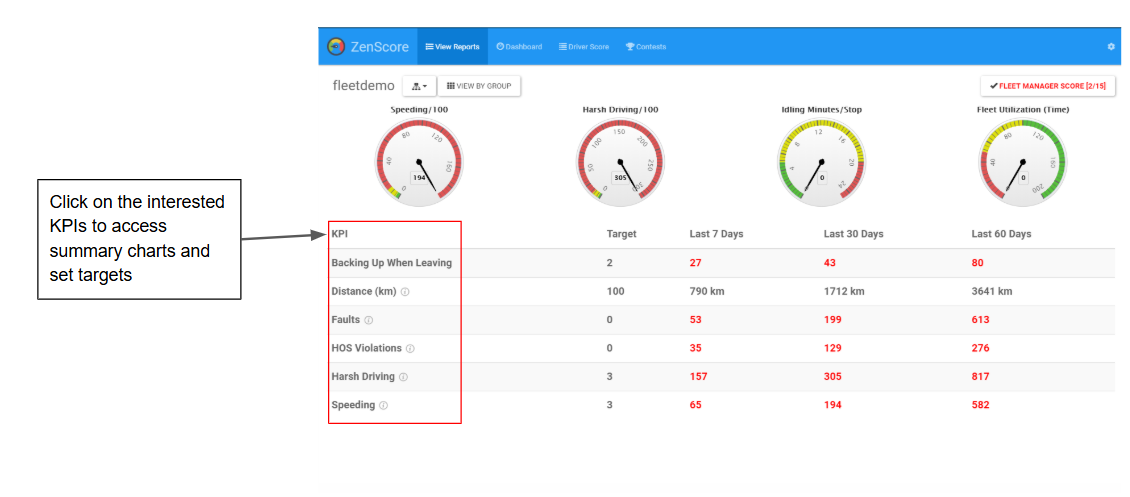Image resolution: width=1130 pixels, height=497 pixels.
Task: Open the Dashboard tab
Action: pyautogui.click(x=519, y=47)
